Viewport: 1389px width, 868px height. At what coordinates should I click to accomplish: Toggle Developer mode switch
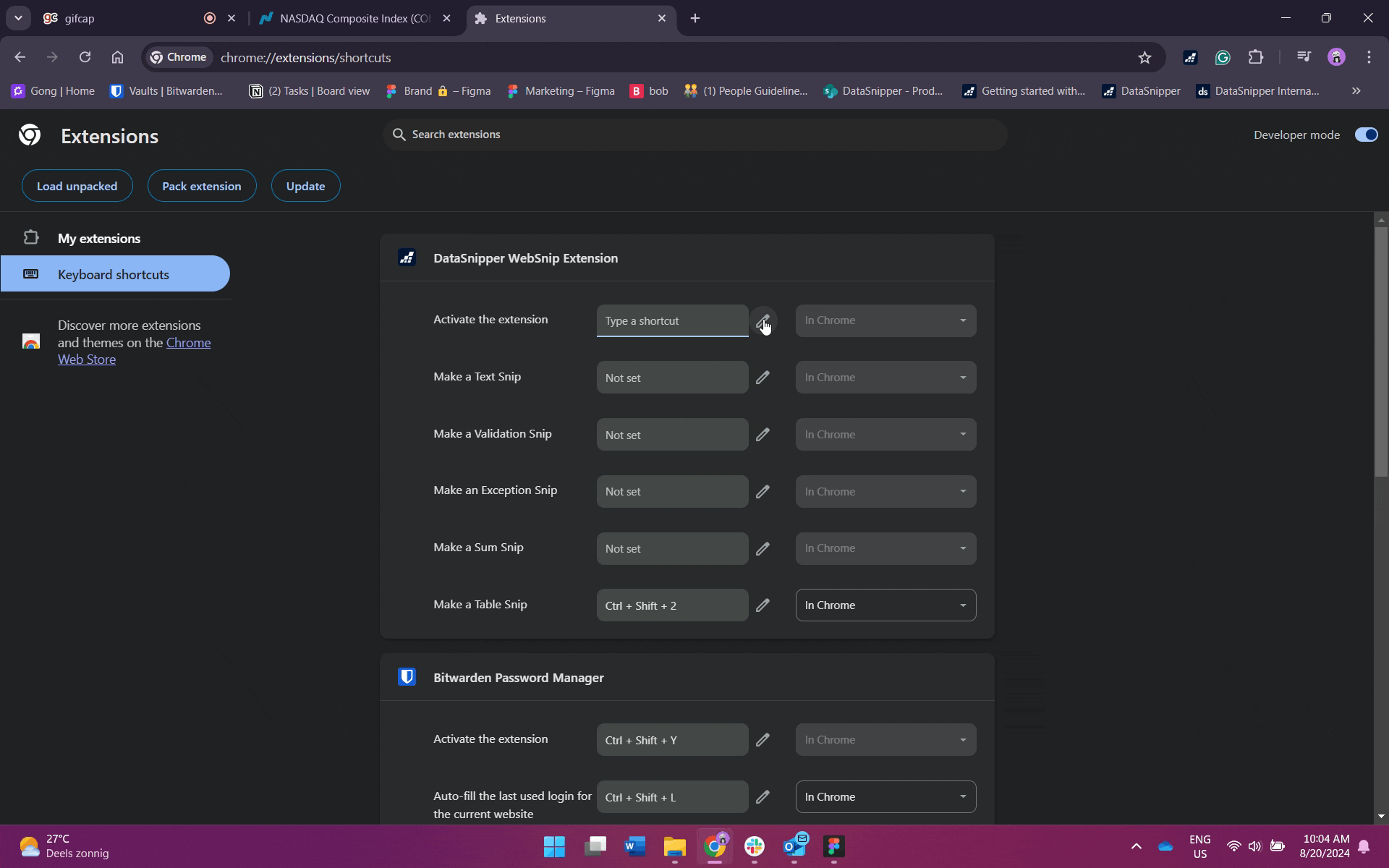click(1366, 135)
